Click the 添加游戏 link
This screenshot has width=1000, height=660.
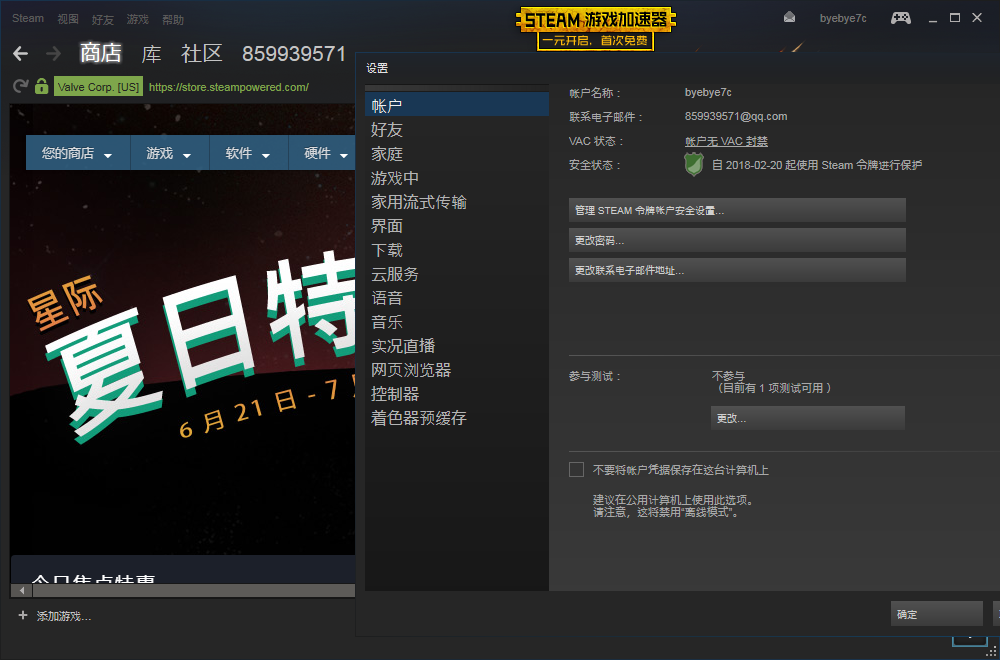point(64,616)
